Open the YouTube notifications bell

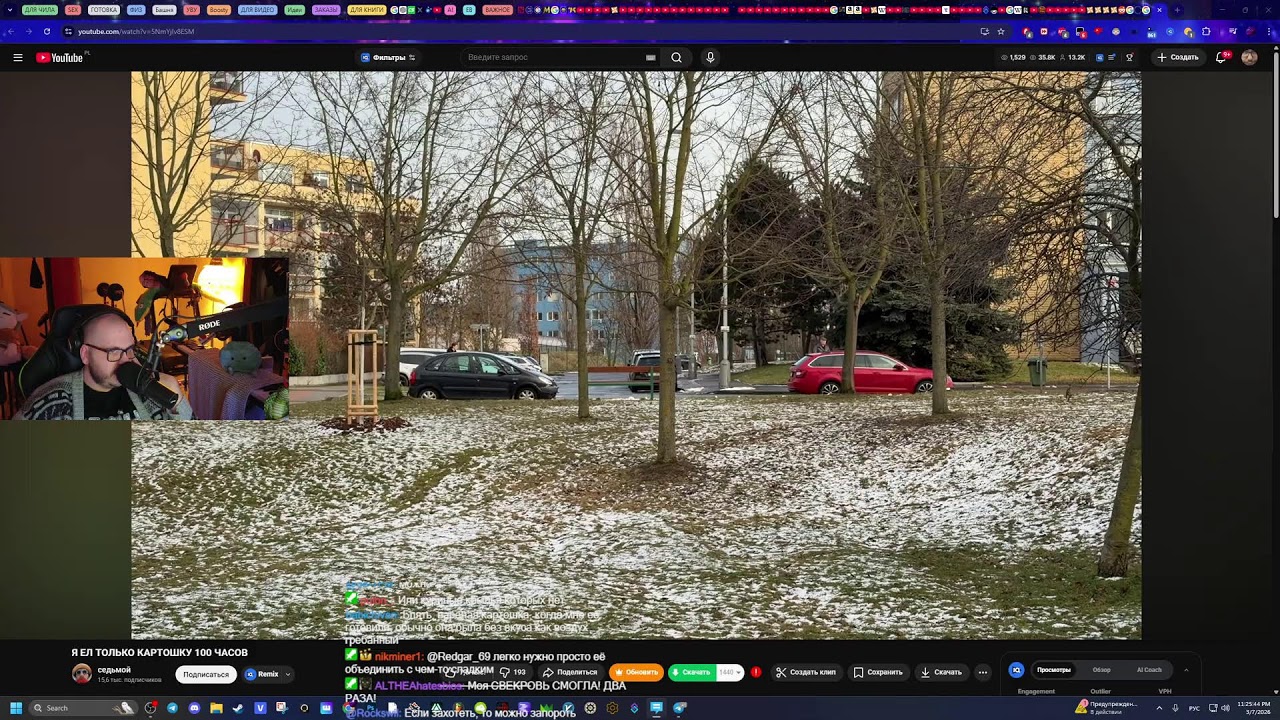pyautogui.click(x=1221, y=57)
